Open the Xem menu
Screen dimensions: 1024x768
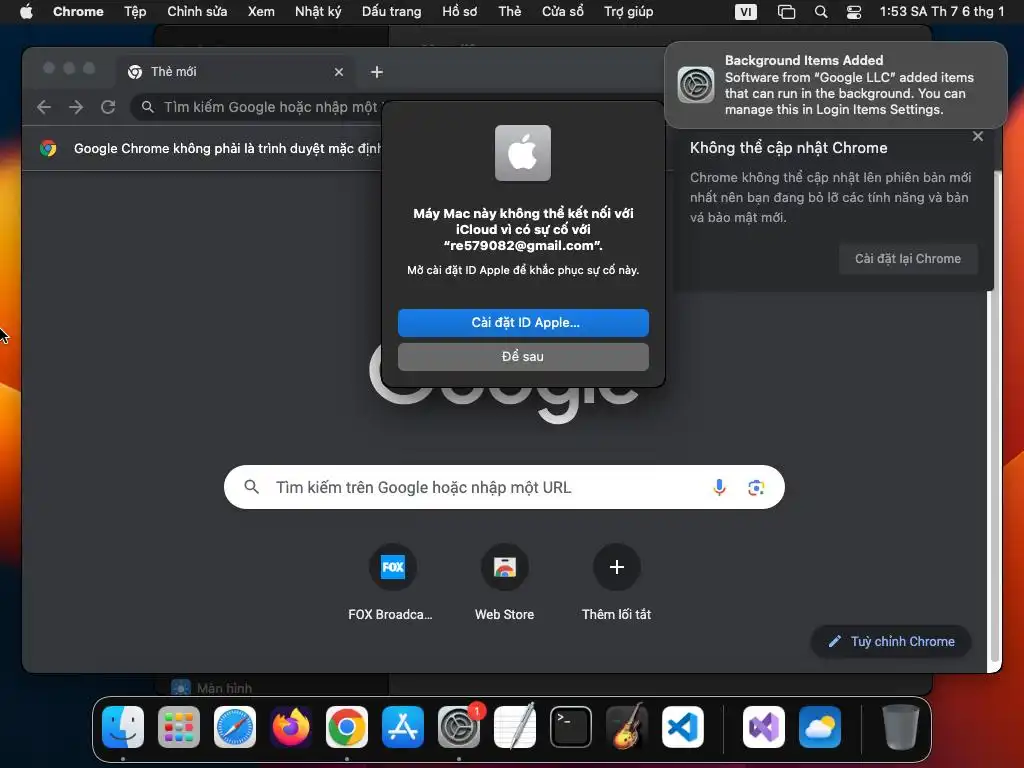coord(261,11)
